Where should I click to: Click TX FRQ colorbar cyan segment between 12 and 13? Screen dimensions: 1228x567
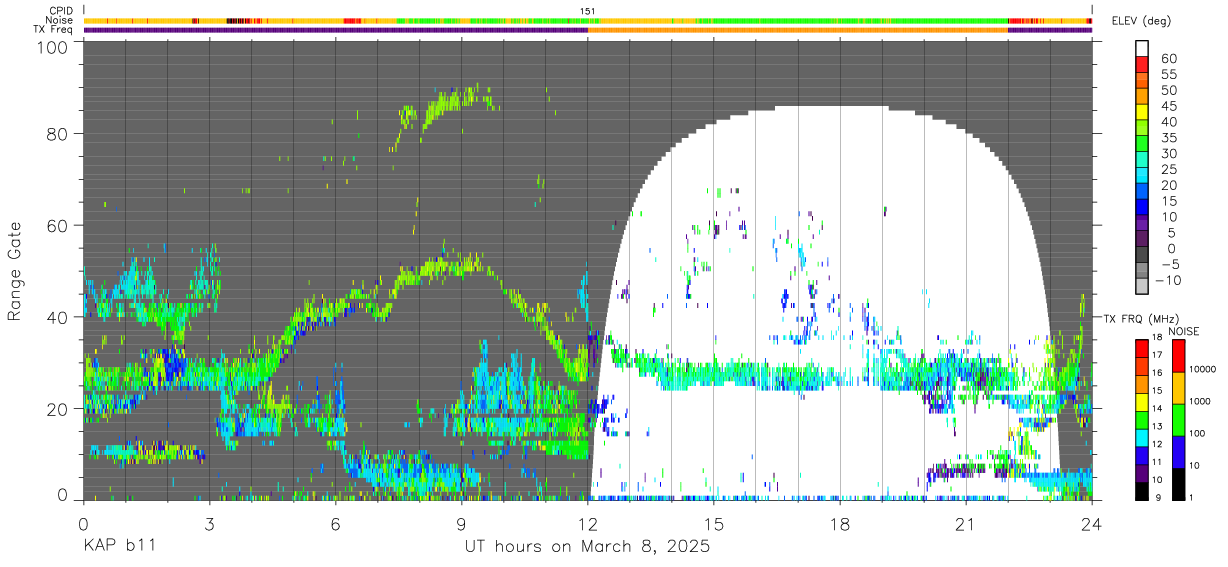tap(1142, 437)
